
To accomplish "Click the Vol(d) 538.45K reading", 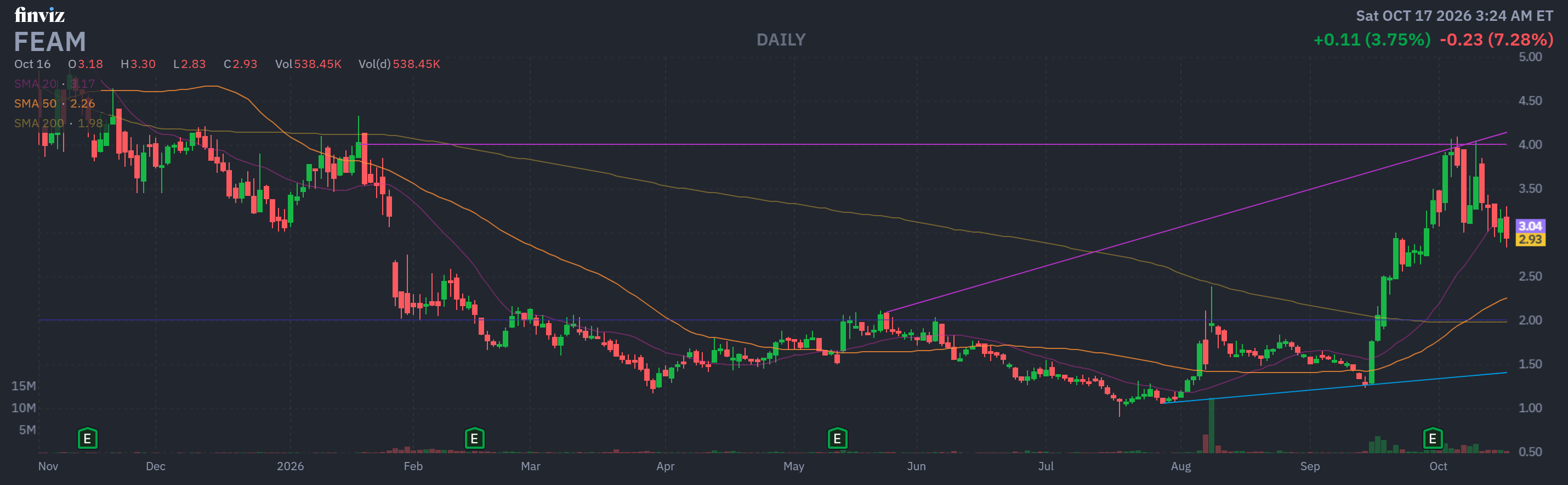I will [399, 64].
